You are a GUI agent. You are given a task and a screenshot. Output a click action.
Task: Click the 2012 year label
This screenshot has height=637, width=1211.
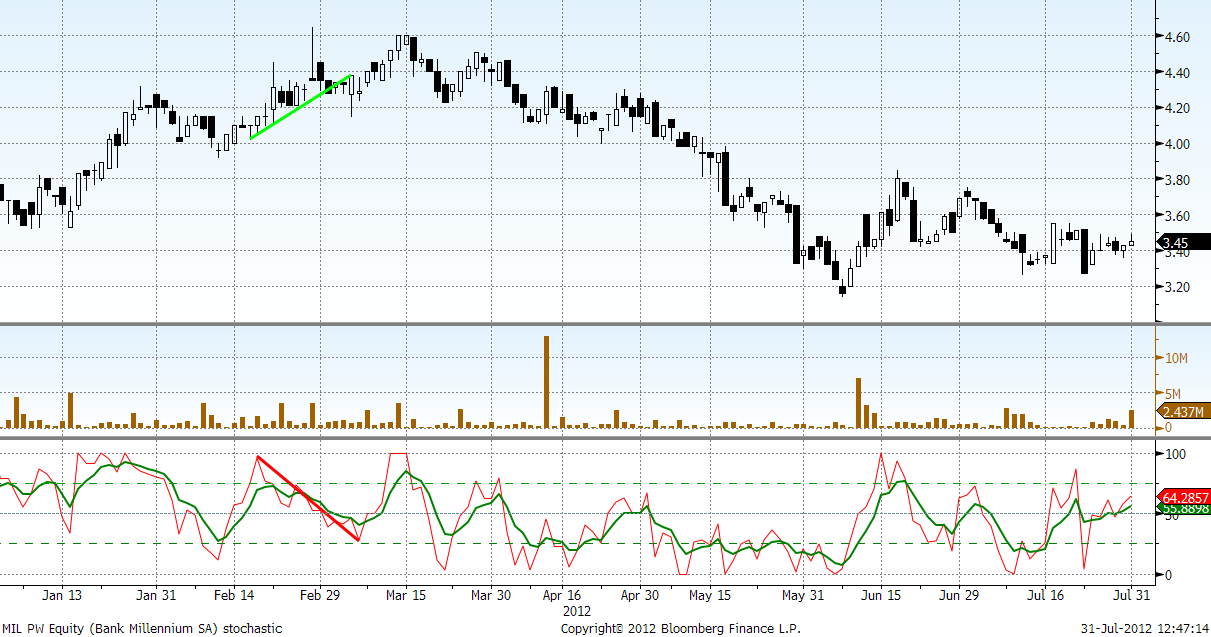tap(577, 610)
